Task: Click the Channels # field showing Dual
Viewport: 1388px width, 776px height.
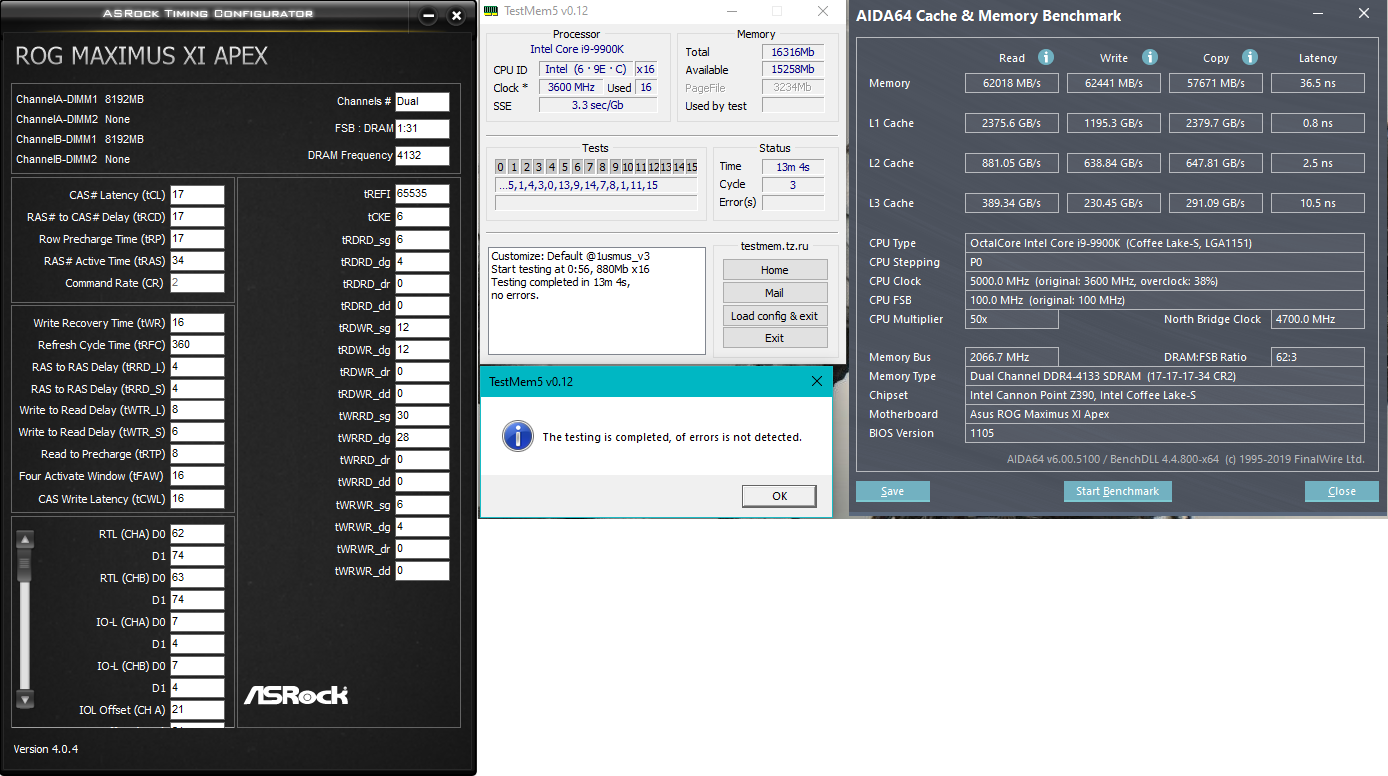Action: pos(422,101)
